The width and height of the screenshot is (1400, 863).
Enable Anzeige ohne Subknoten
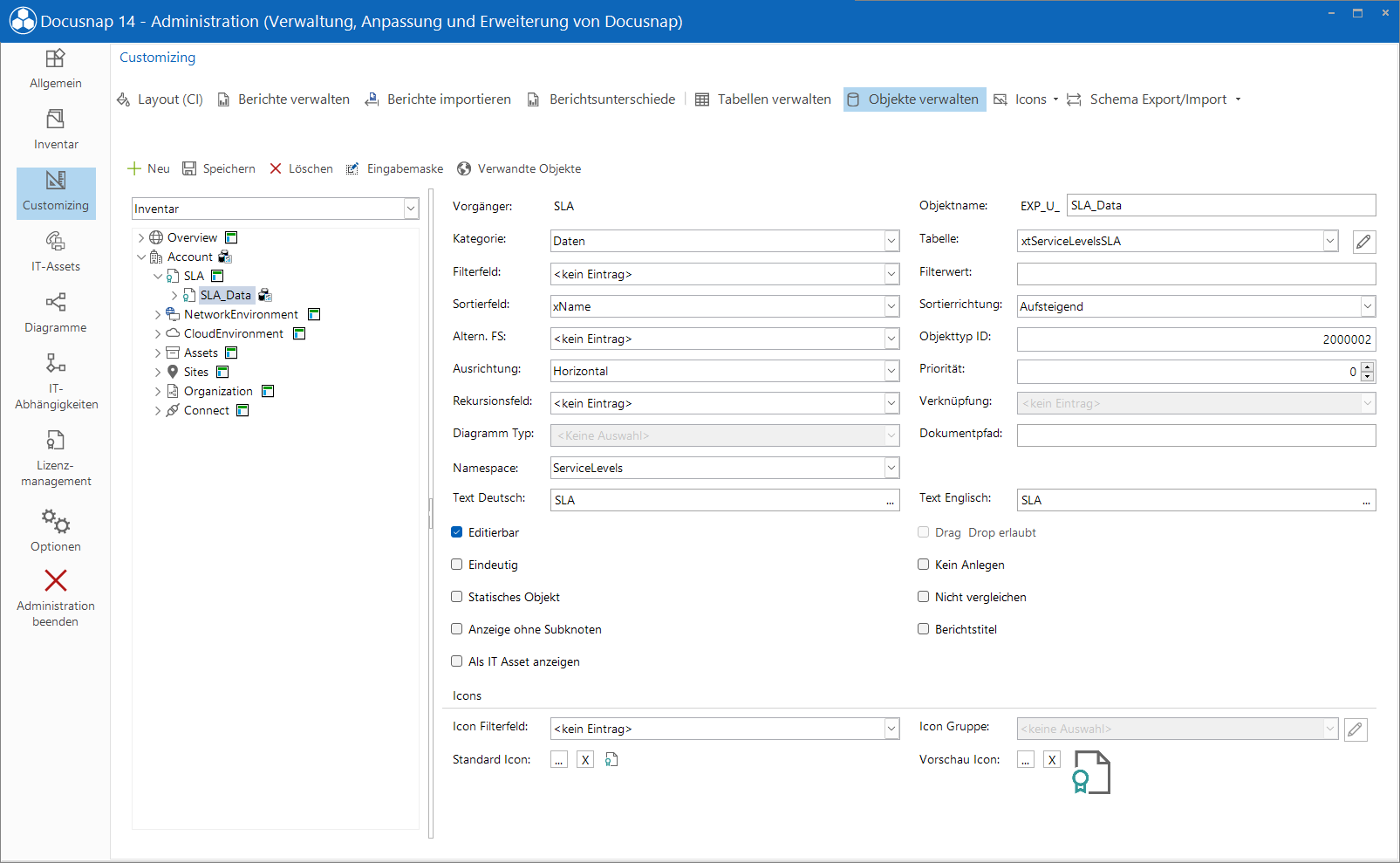click(x=457, y=629)
